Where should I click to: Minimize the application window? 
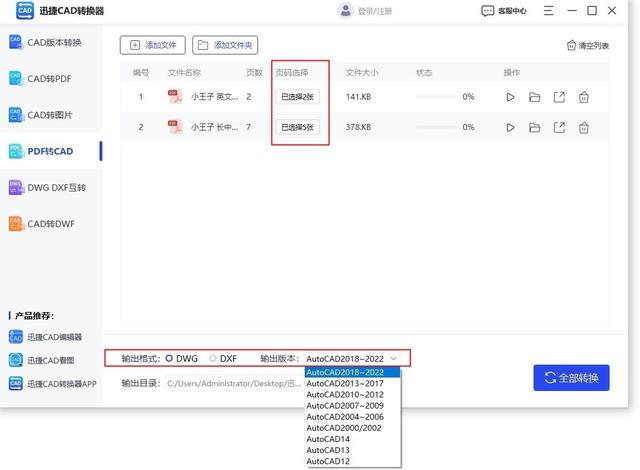[x=572, y=11]
